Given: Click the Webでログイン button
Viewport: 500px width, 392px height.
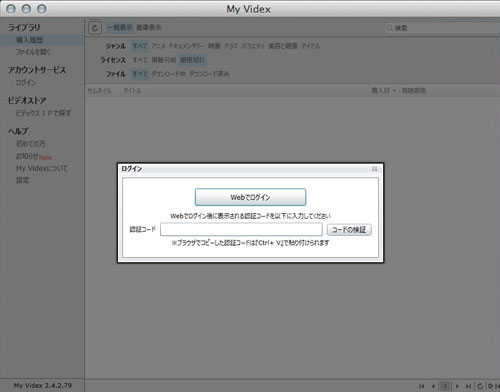Looking at the screenshot, I should (250, 197).
